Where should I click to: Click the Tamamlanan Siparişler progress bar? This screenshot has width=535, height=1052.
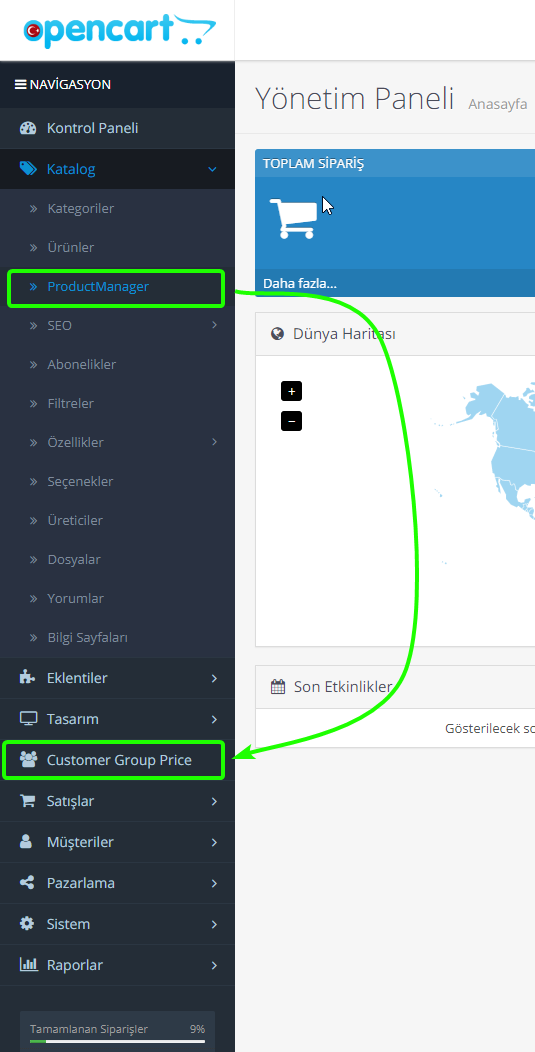(117, 1041)
